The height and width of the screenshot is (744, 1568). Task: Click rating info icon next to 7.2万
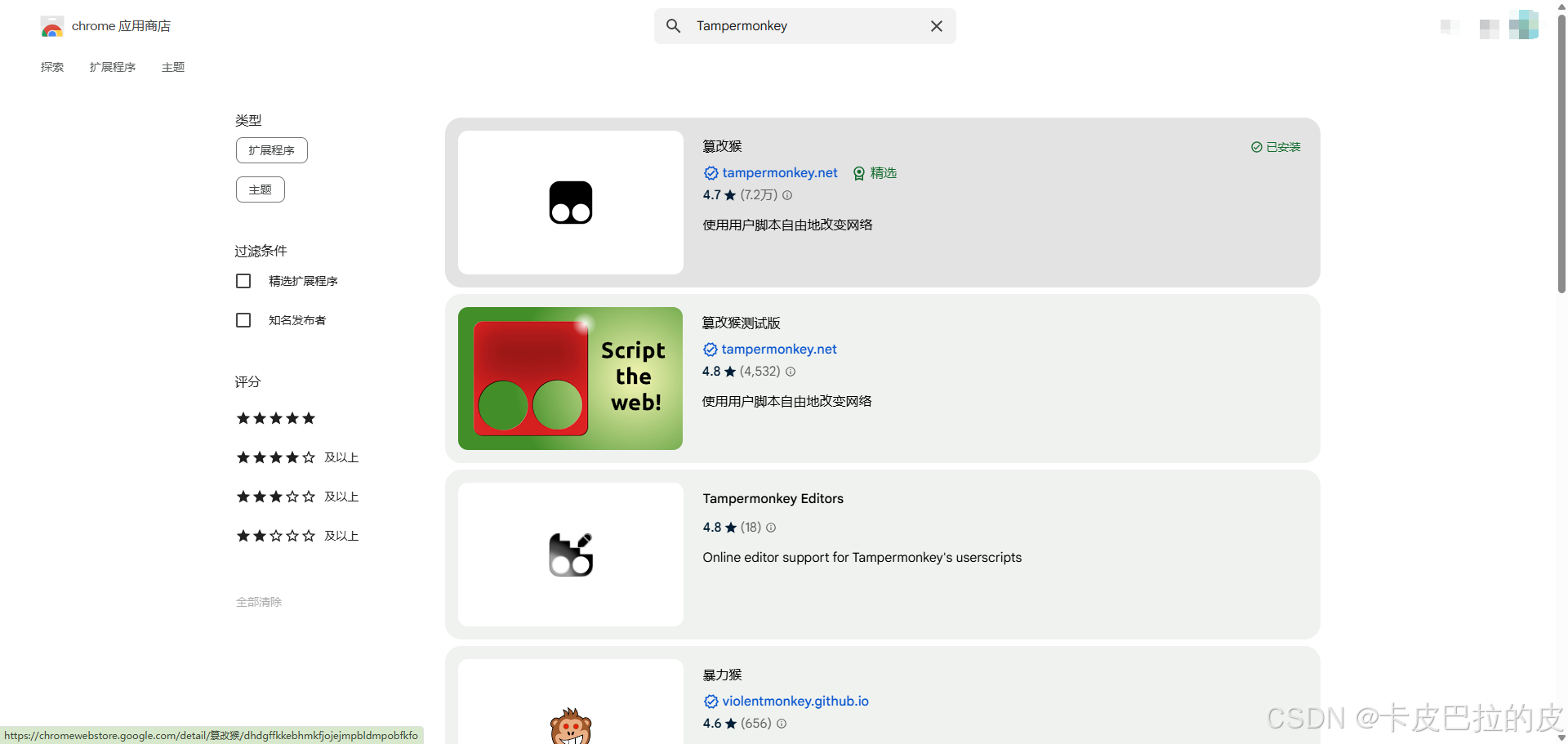787,195
